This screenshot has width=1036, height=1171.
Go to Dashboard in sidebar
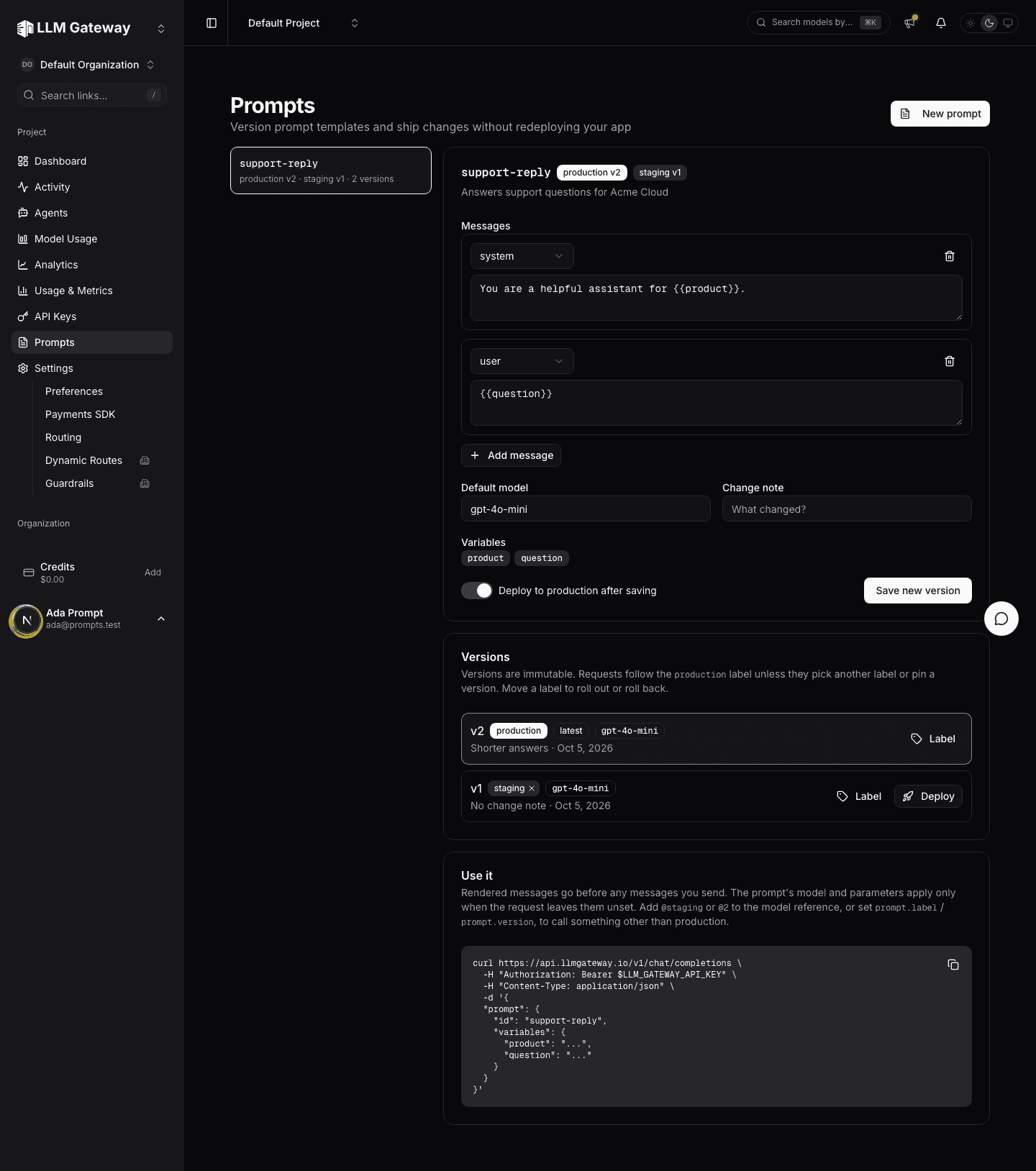(x=92, y=161)
